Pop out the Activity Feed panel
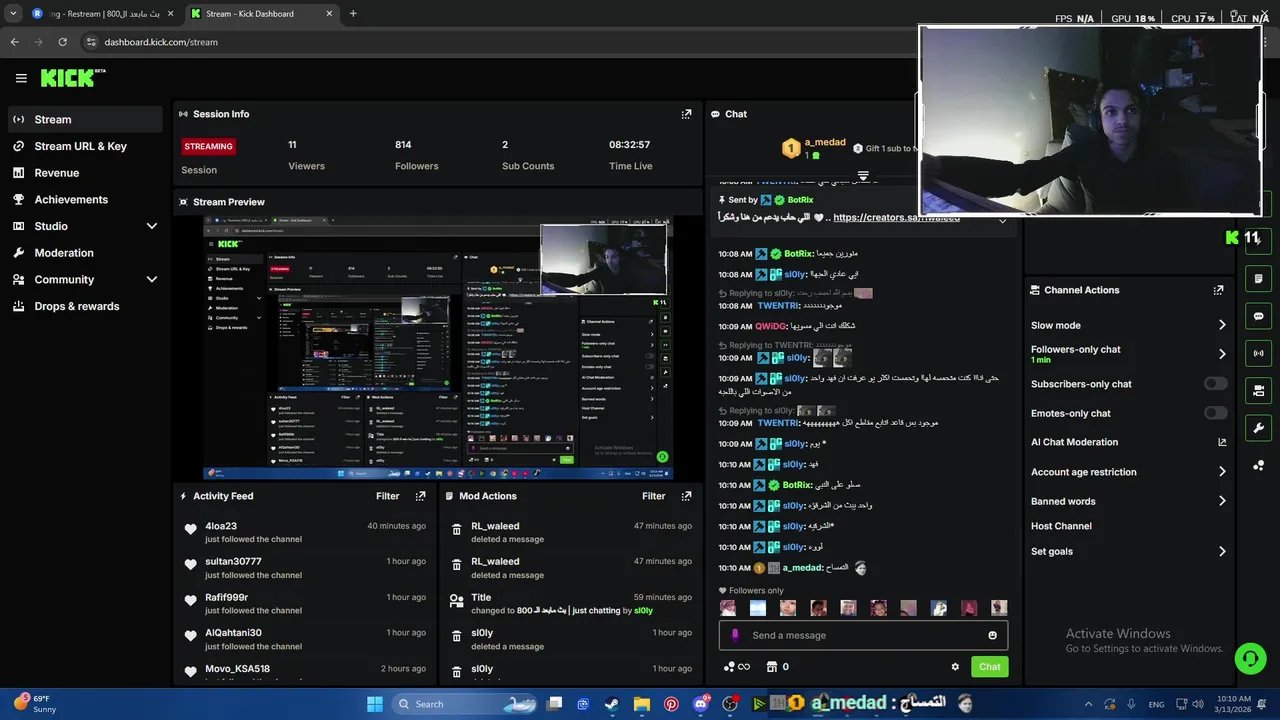The height and width of the screenshot is (720, 1280). tap(420, 496)
